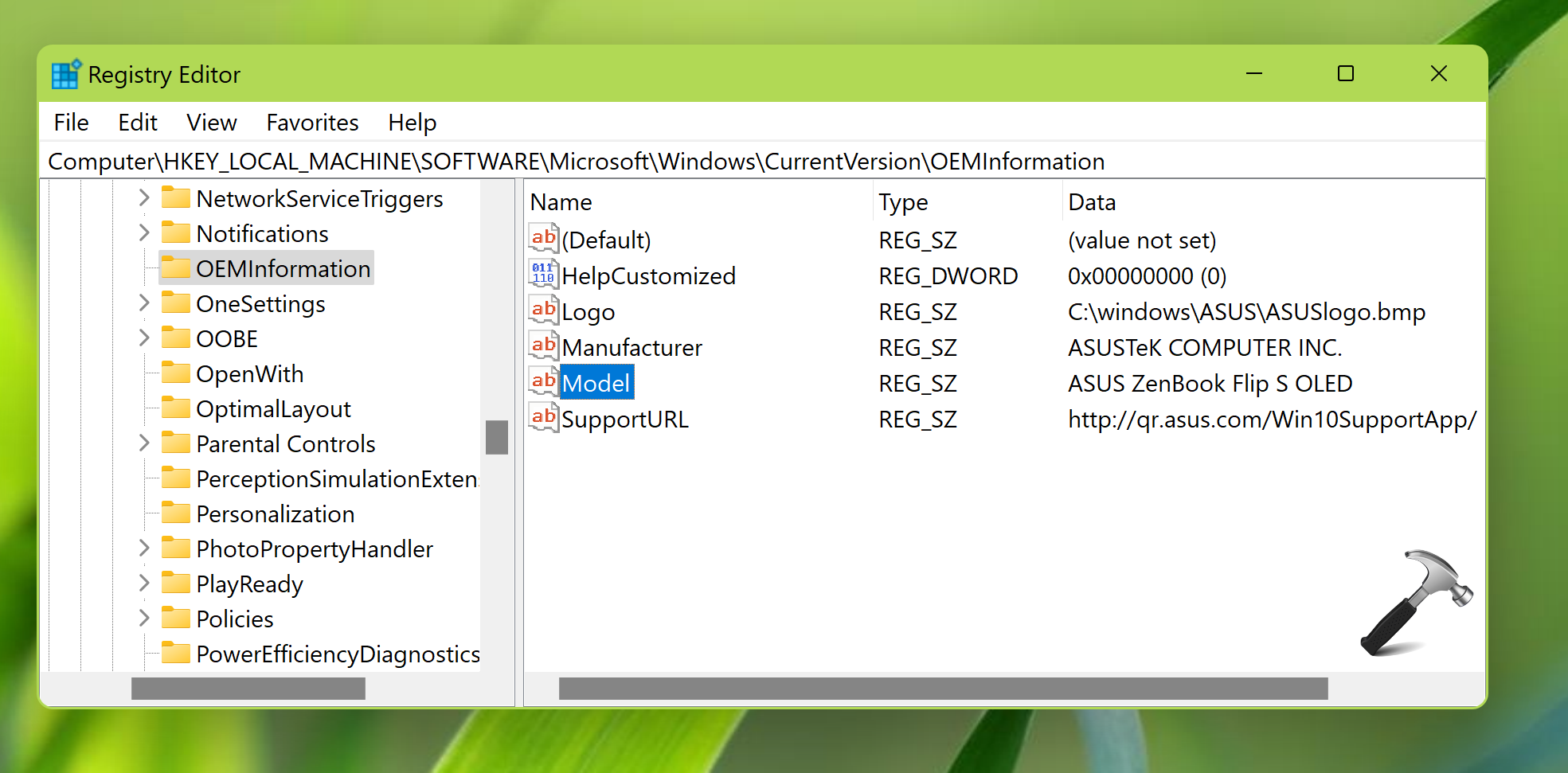Click the string icon next to SupportURL
Viewport: 1568px width, 773px height.
[543, 418]
